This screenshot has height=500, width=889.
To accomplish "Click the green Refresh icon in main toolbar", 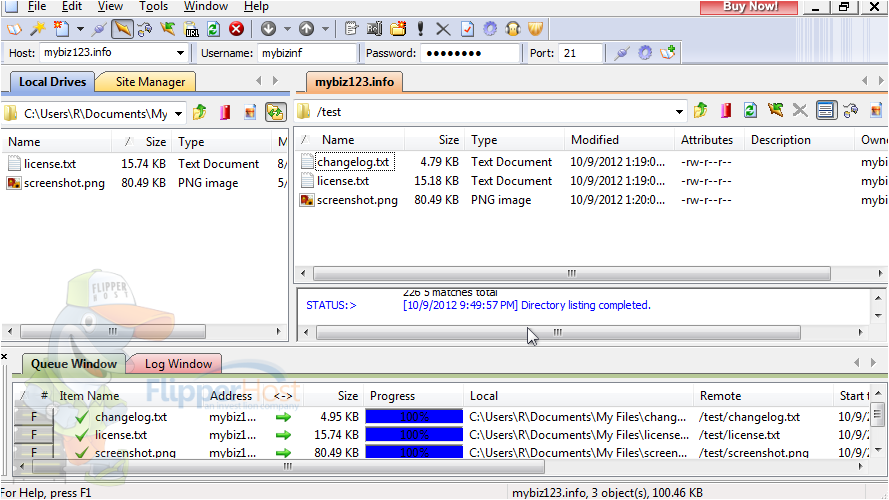I will (214, 28).
